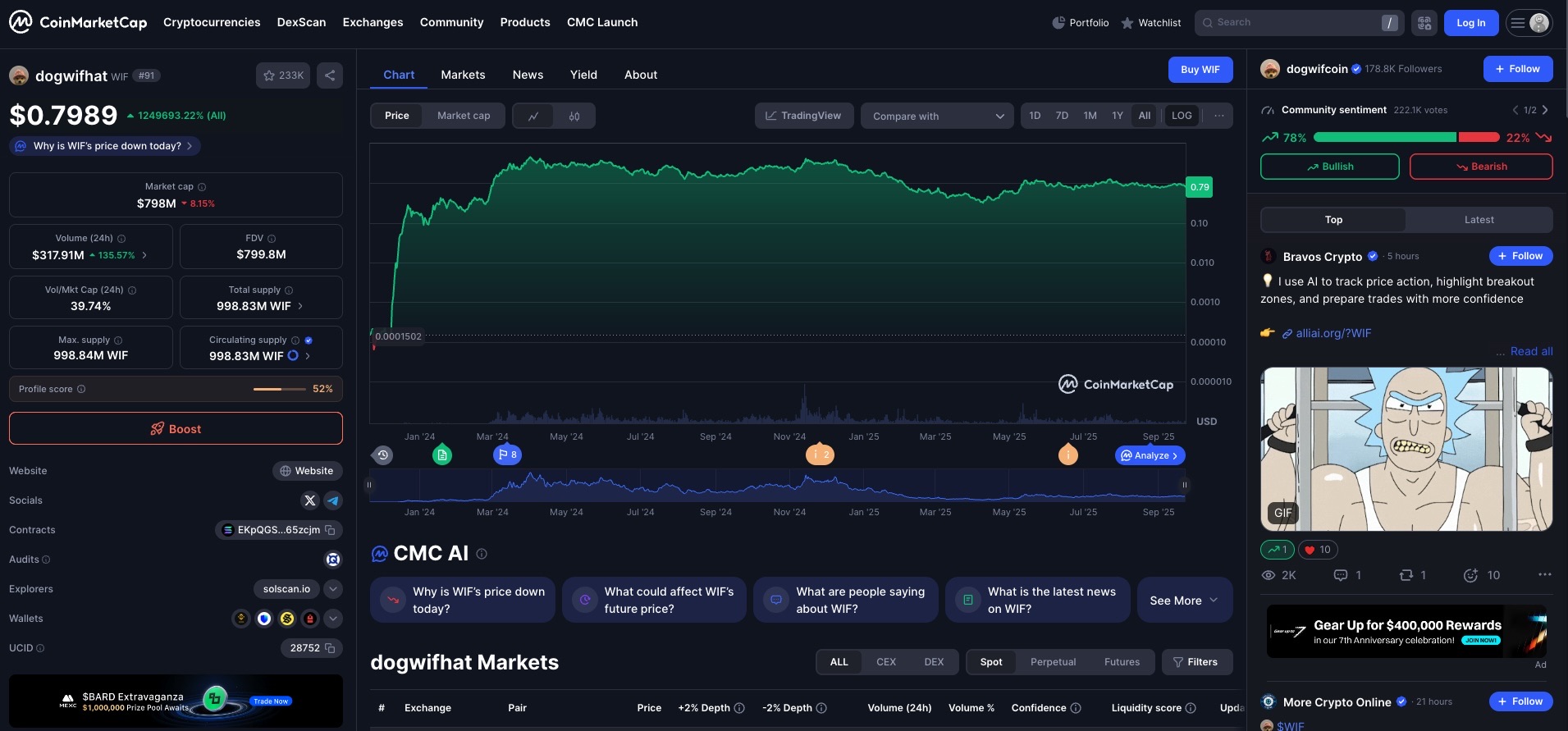Vote Bullish on community sentiment
1568x731 pixels.
click(x=1329, y=167)
